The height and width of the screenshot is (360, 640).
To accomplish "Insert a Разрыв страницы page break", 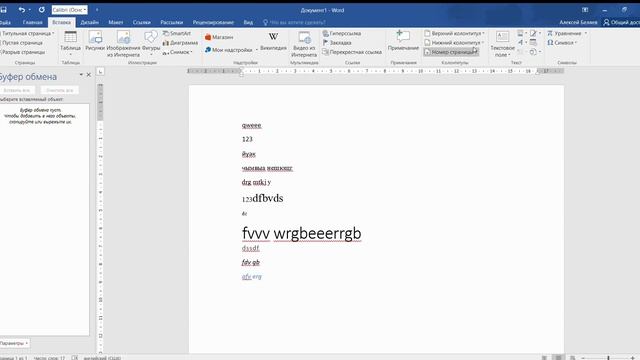I will (22, 52).
